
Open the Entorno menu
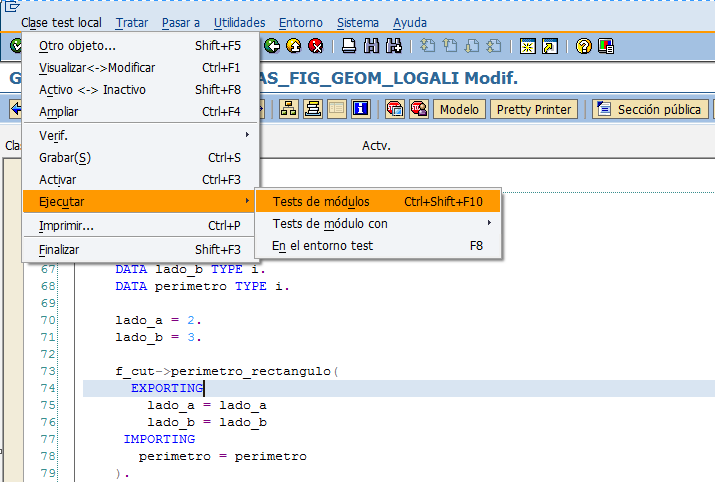coord(301,23)
